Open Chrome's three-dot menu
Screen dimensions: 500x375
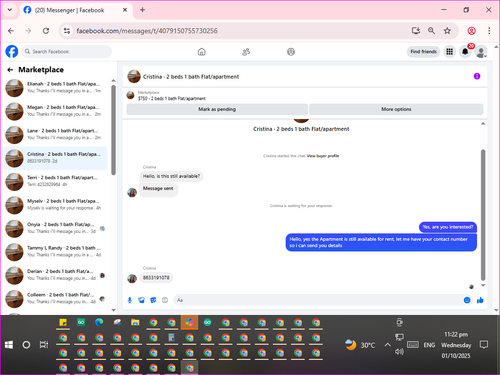(x=489, y=31)
